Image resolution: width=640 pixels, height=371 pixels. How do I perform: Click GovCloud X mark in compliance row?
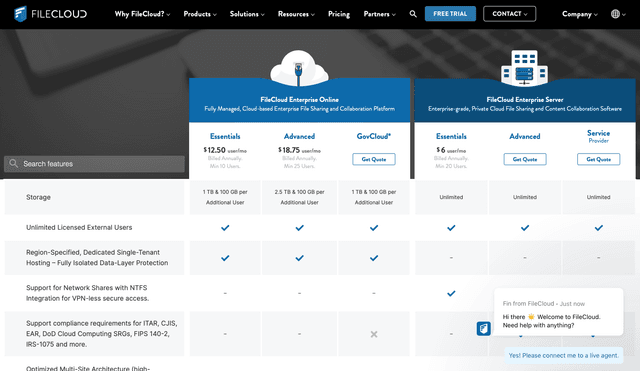pyautogui.click(x=374, y=334)
